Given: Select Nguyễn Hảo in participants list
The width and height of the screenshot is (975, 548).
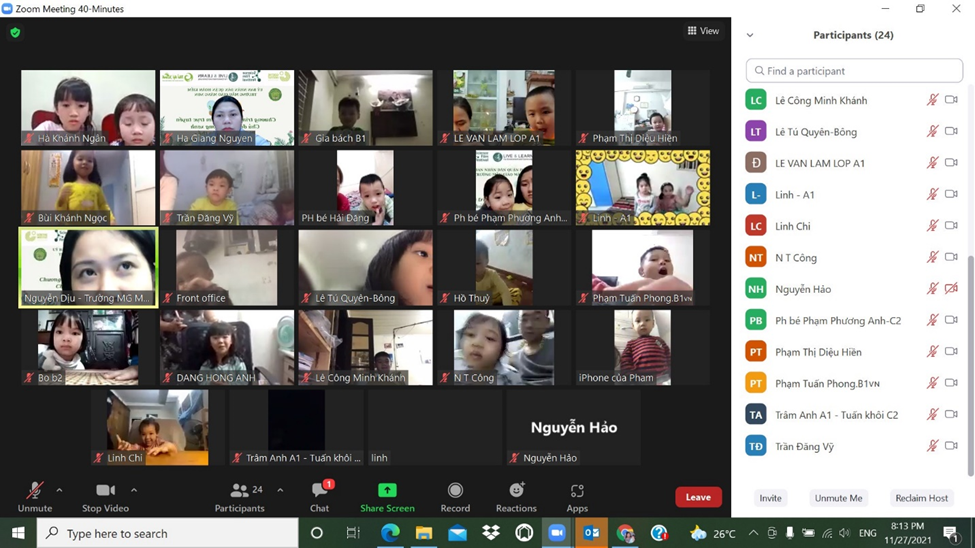Looking at the screenshot, I should tap(803, 289).
